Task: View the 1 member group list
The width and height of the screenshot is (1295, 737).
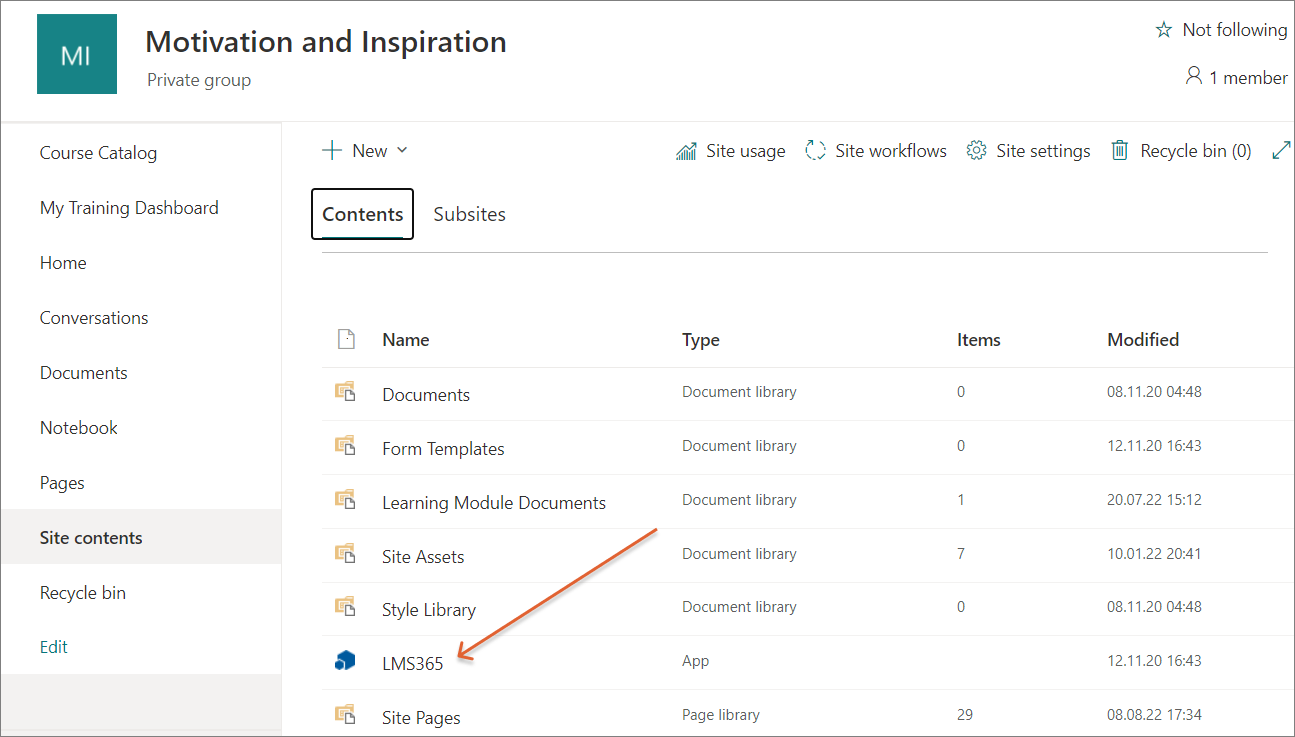Action: (x=1236, y=77)
